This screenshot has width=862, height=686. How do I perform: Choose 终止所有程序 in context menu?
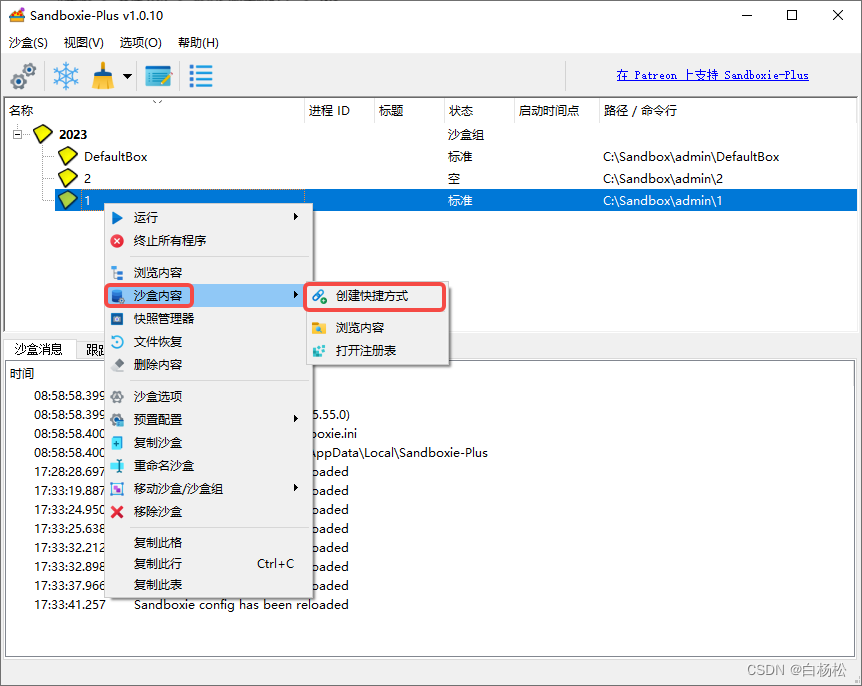tap(208, 241)
